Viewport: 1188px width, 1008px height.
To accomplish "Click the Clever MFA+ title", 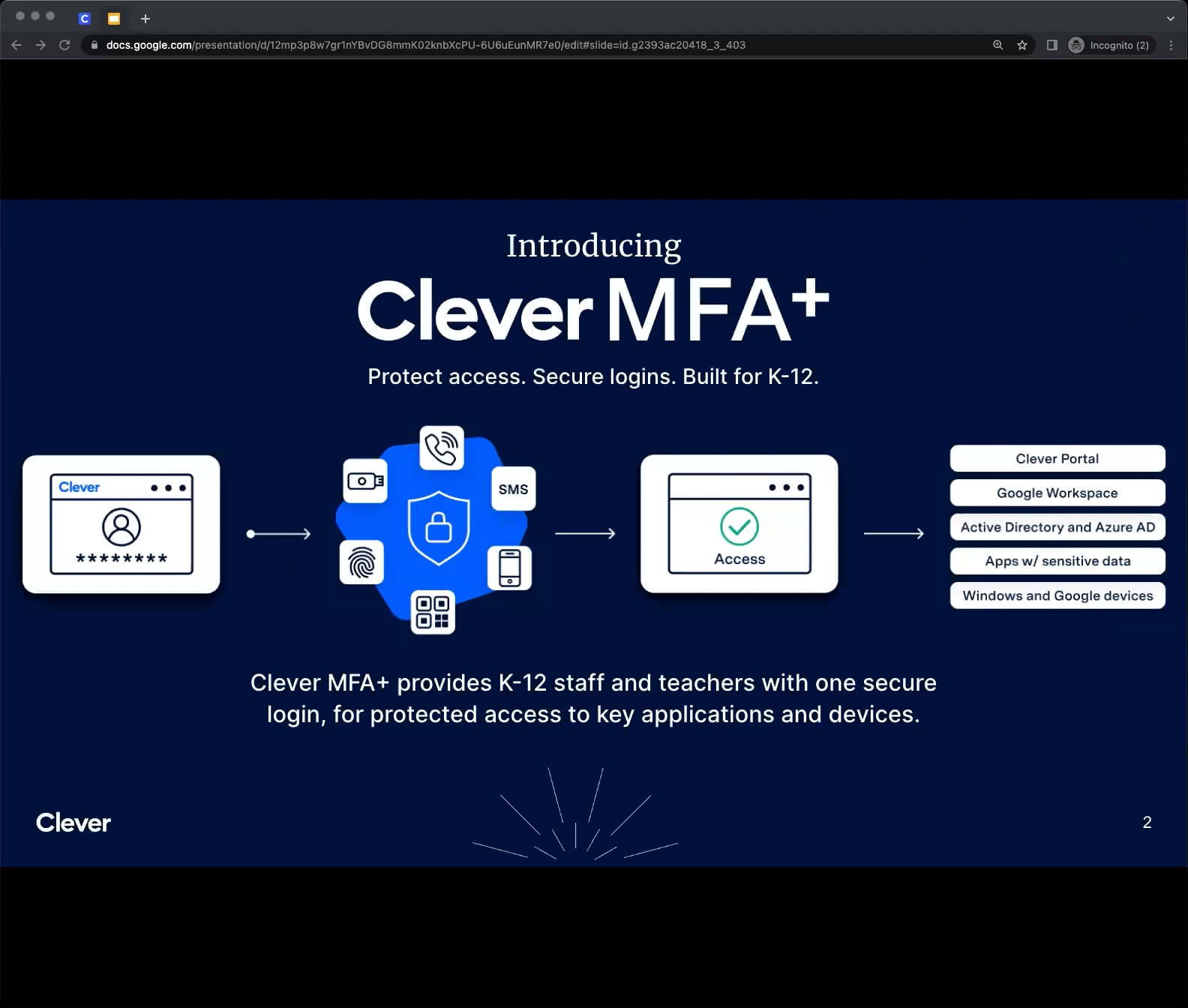I will pos(593,310).
